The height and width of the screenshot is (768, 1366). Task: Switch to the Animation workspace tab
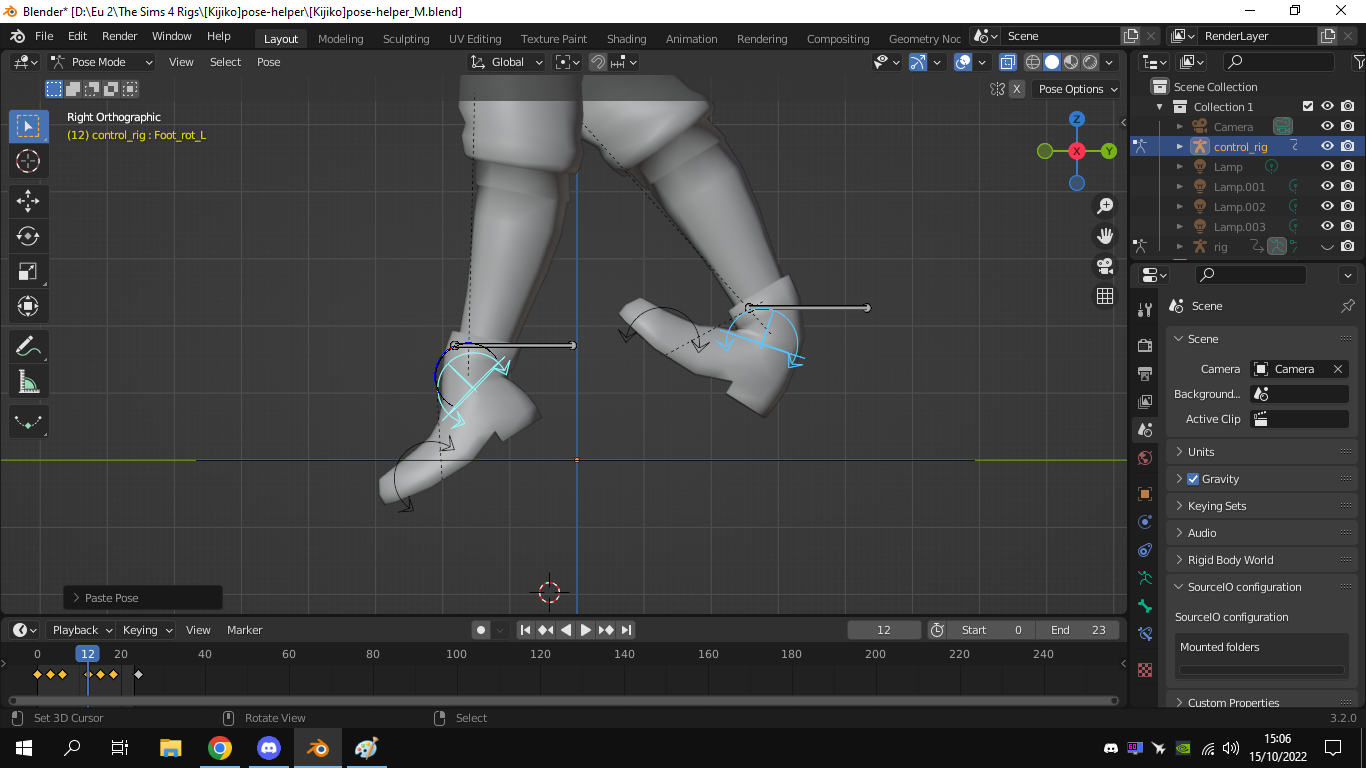click(x=692, y=39)
